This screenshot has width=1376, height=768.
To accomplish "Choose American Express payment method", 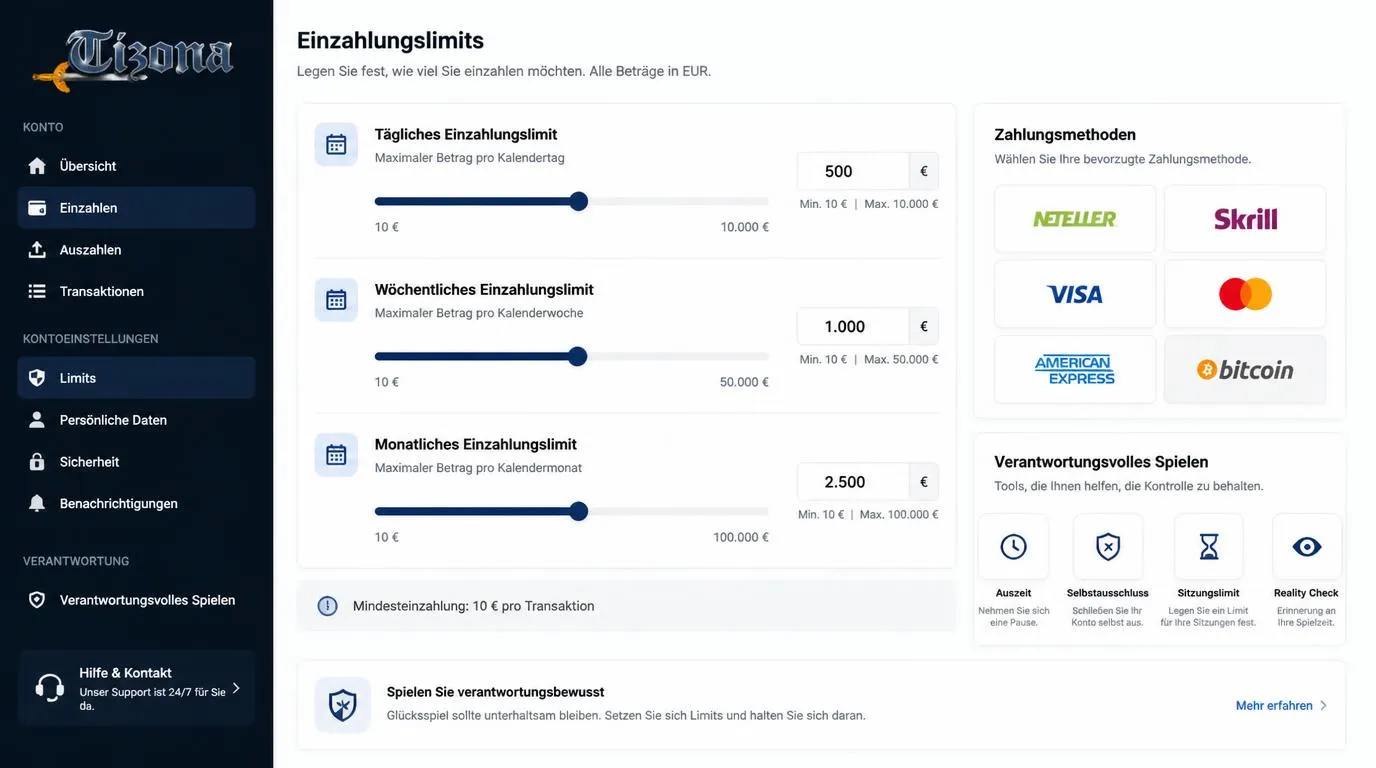I will [1075, 369].
